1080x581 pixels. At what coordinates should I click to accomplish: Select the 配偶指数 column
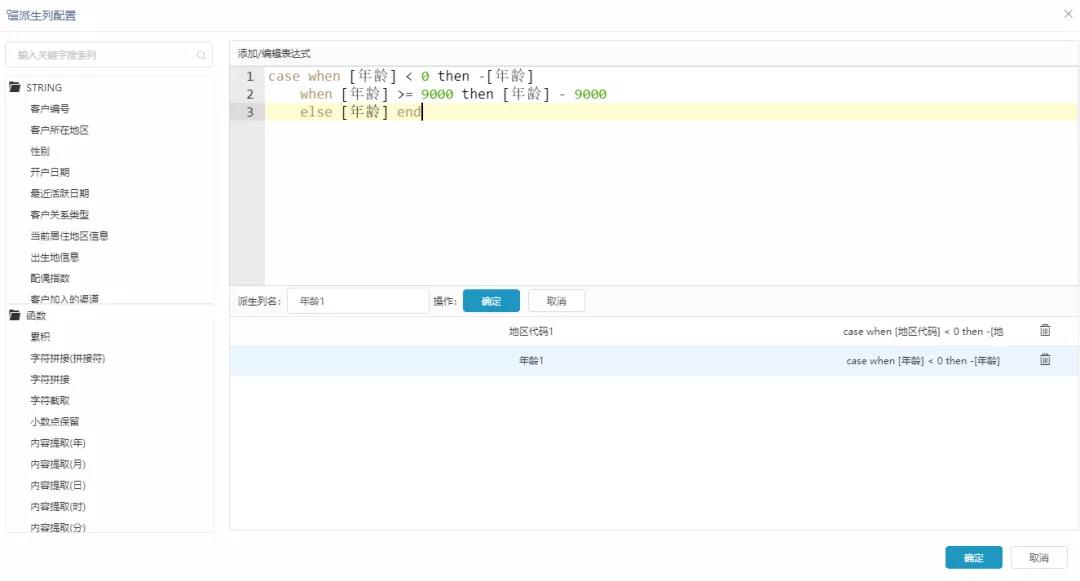[x=50, y=278]
